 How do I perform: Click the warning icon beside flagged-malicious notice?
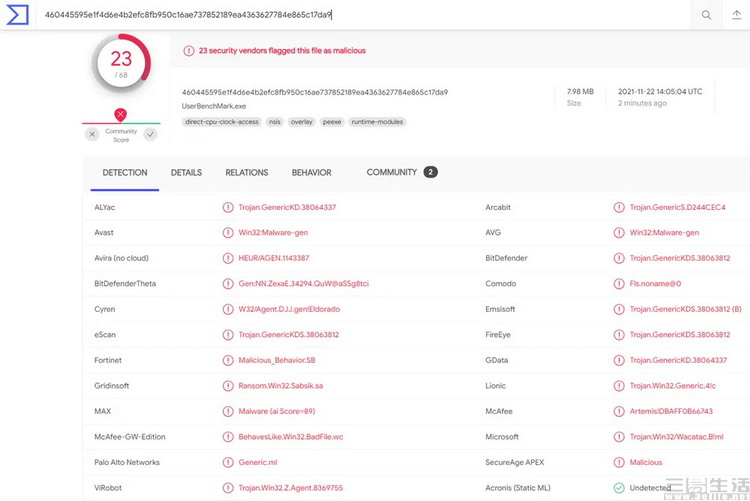189,51
